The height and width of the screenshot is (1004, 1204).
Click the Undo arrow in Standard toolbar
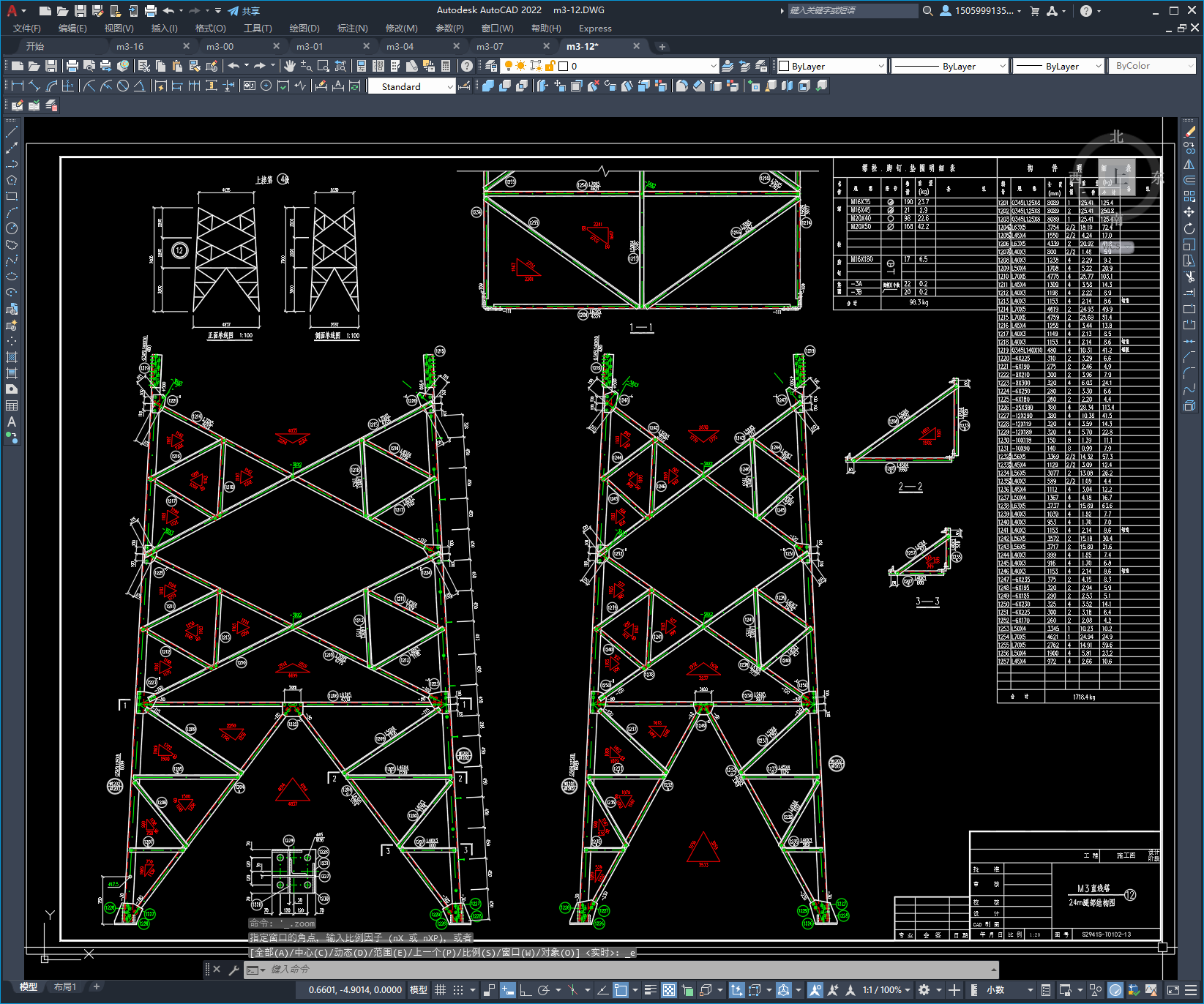tap(233, 66)
